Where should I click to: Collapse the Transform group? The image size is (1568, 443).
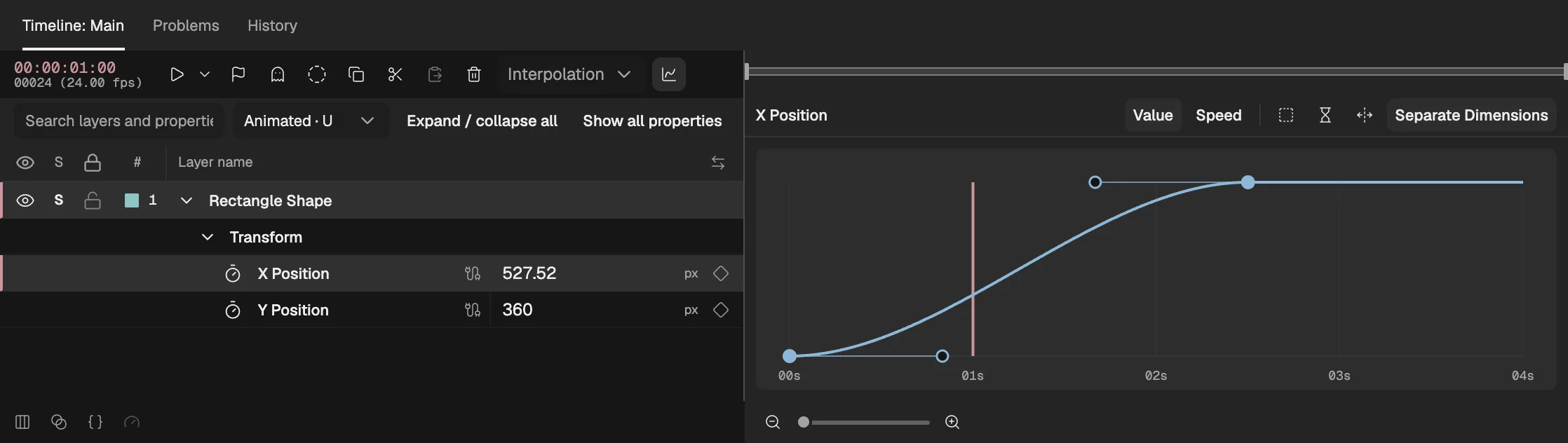(207, 237)
